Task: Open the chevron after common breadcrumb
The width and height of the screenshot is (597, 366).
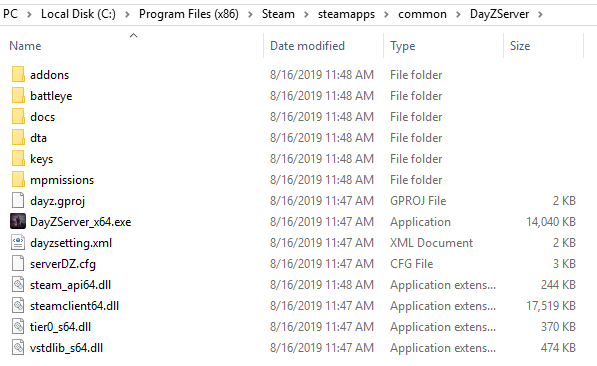Action: pos(458,14)
